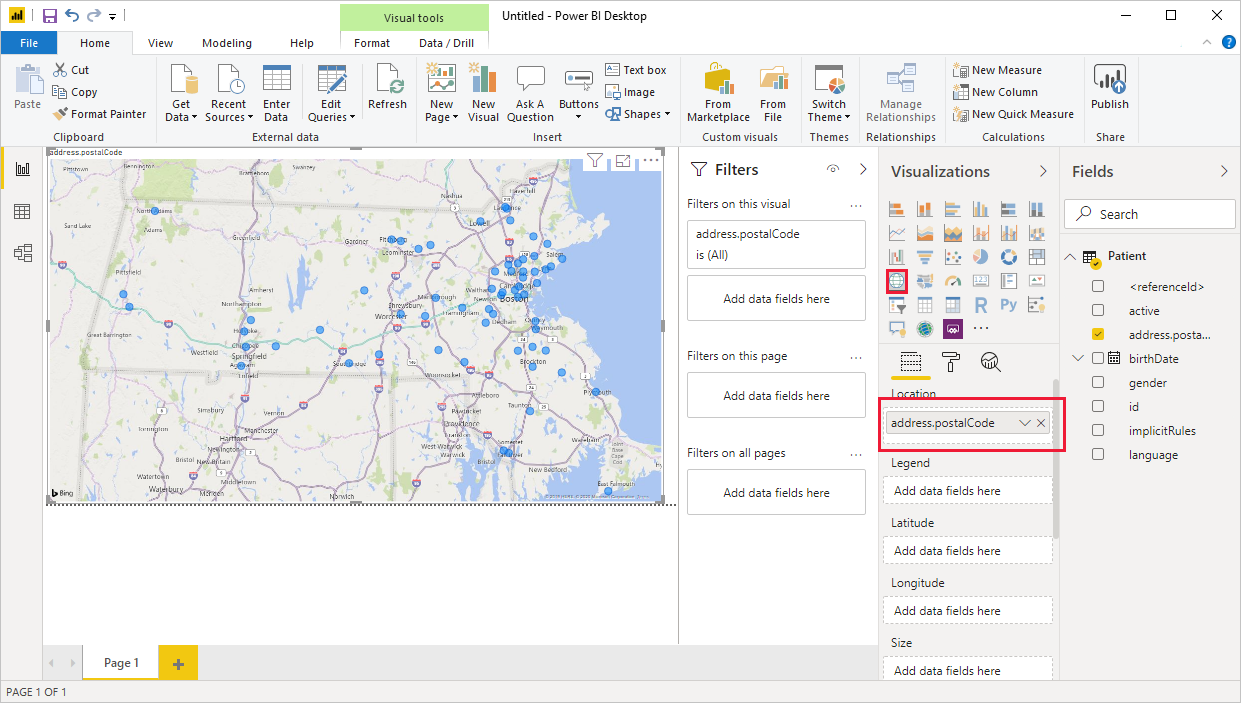The image size is (1241, 703).
Task: Open the Help ribbon tab
Action: pyautogui.click(x=301, y=43)
